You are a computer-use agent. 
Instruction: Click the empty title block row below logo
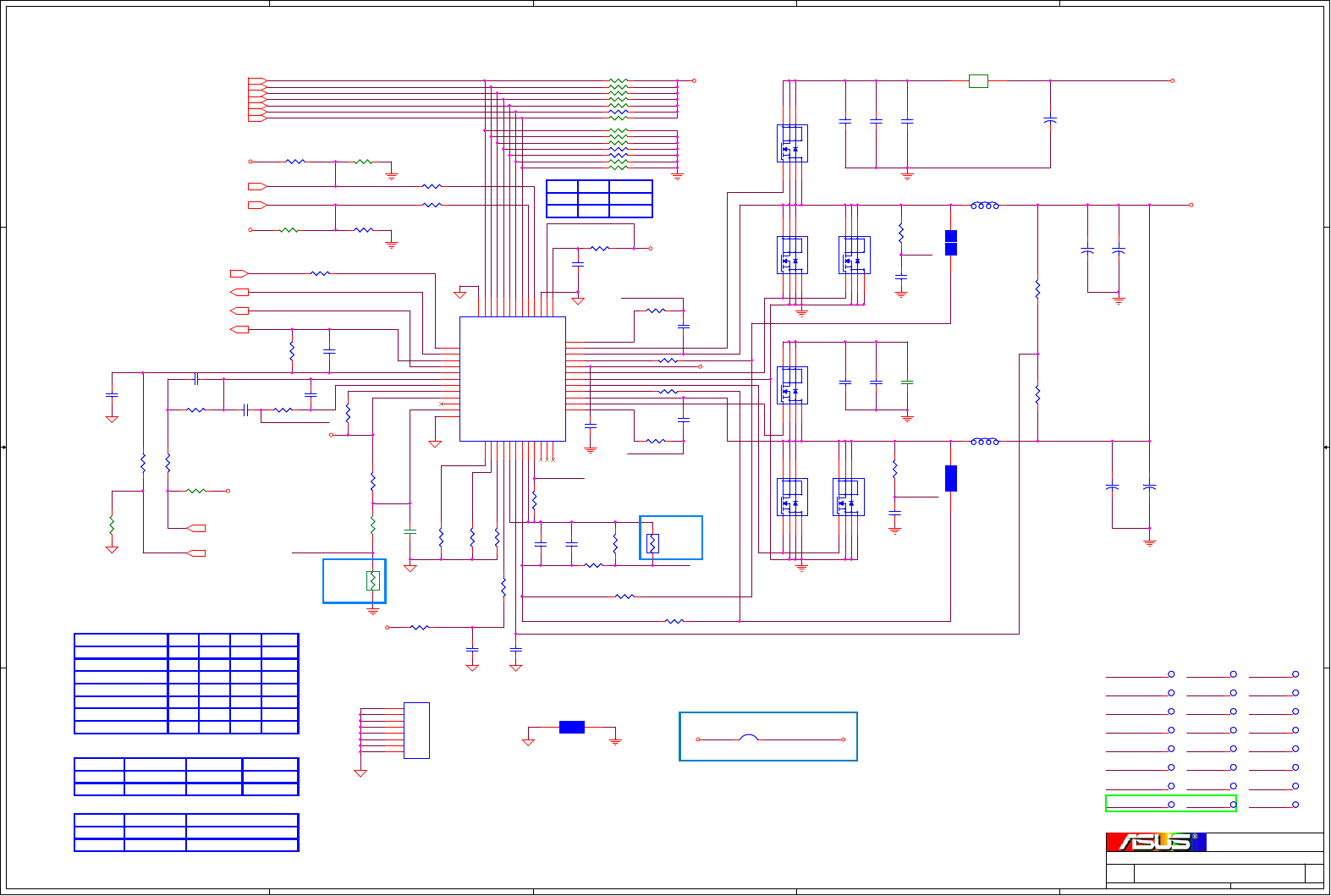(1215, 858)
